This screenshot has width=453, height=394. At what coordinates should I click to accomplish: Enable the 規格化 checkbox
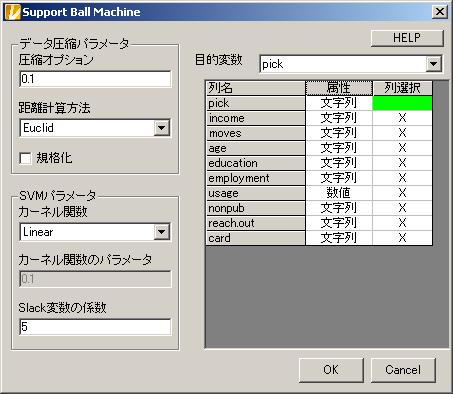pyautogui.click(x=25, y=158)
